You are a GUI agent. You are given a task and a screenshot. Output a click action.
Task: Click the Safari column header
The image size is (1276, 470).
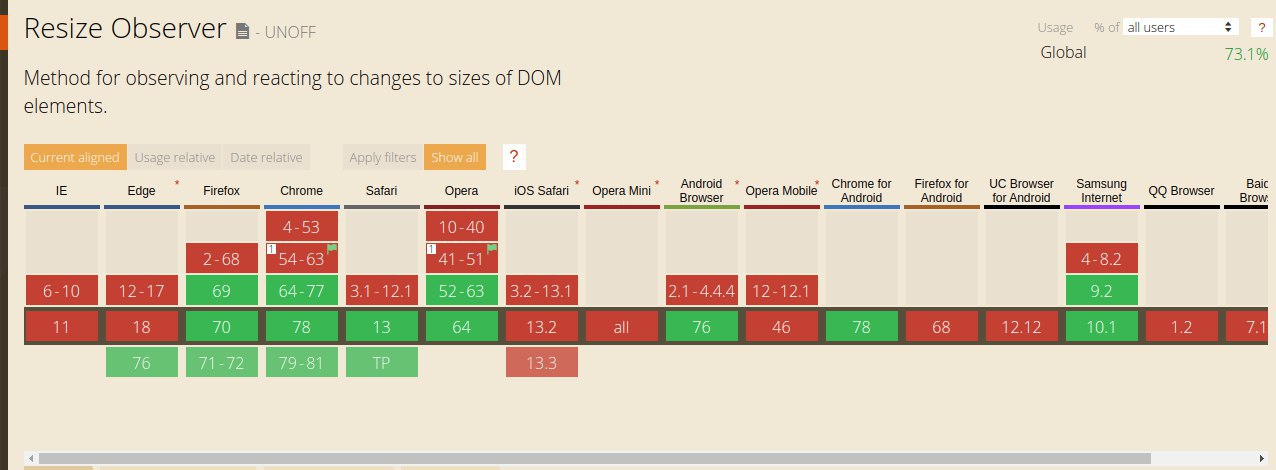pyautogui.click(x=382, y=191)
